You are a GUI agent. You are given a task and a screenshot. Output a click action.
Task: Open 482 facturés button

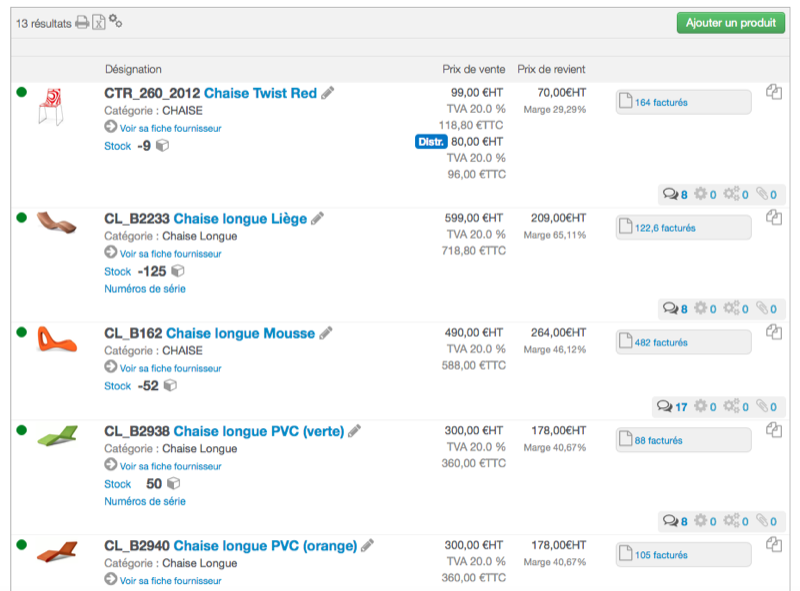click(683, 342)
